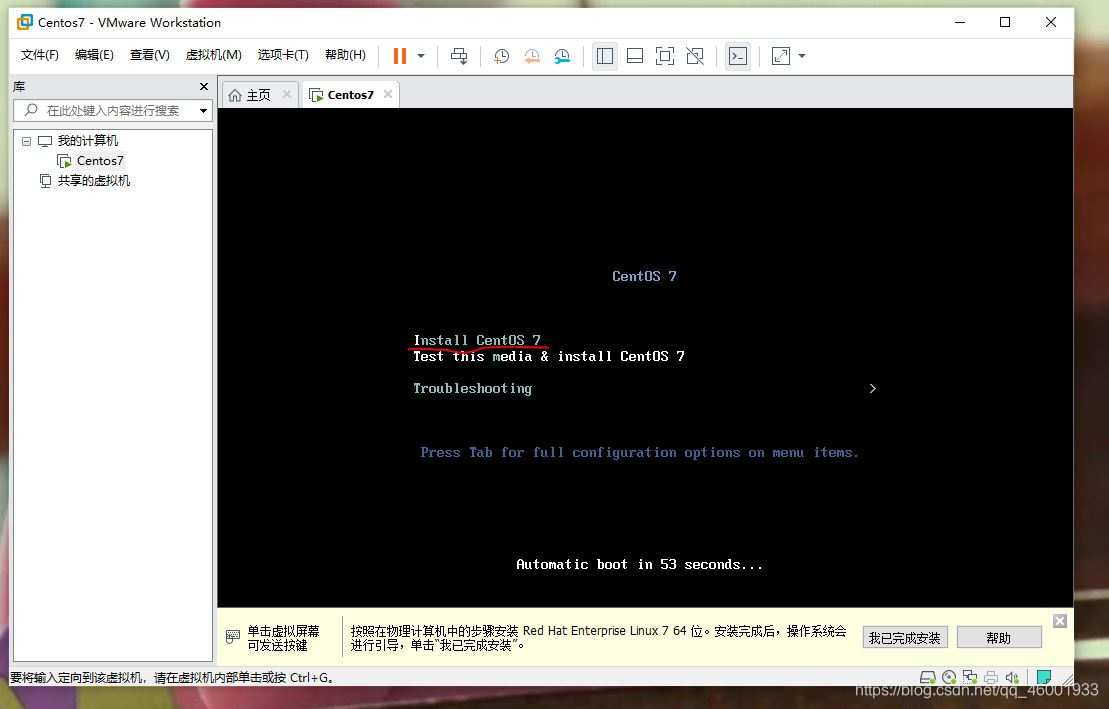Viewport: 1109px width, 709px height.
Task: Maximize the VMware Workstation window
Action: pyautogui.click(x=1005, y=23)
